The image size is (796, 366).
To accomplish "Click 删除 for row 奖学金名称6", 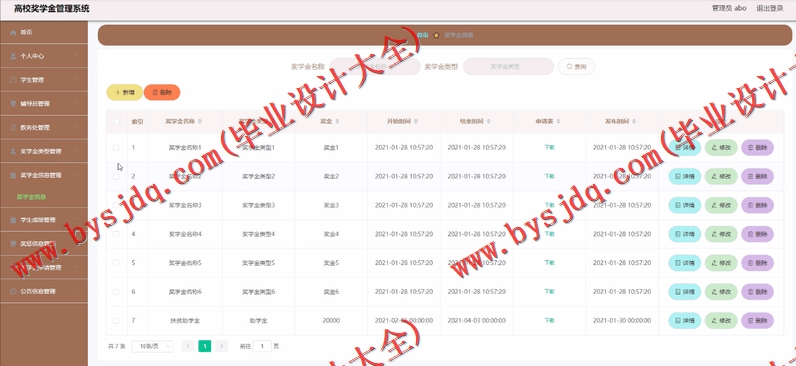I will (757, 292).
